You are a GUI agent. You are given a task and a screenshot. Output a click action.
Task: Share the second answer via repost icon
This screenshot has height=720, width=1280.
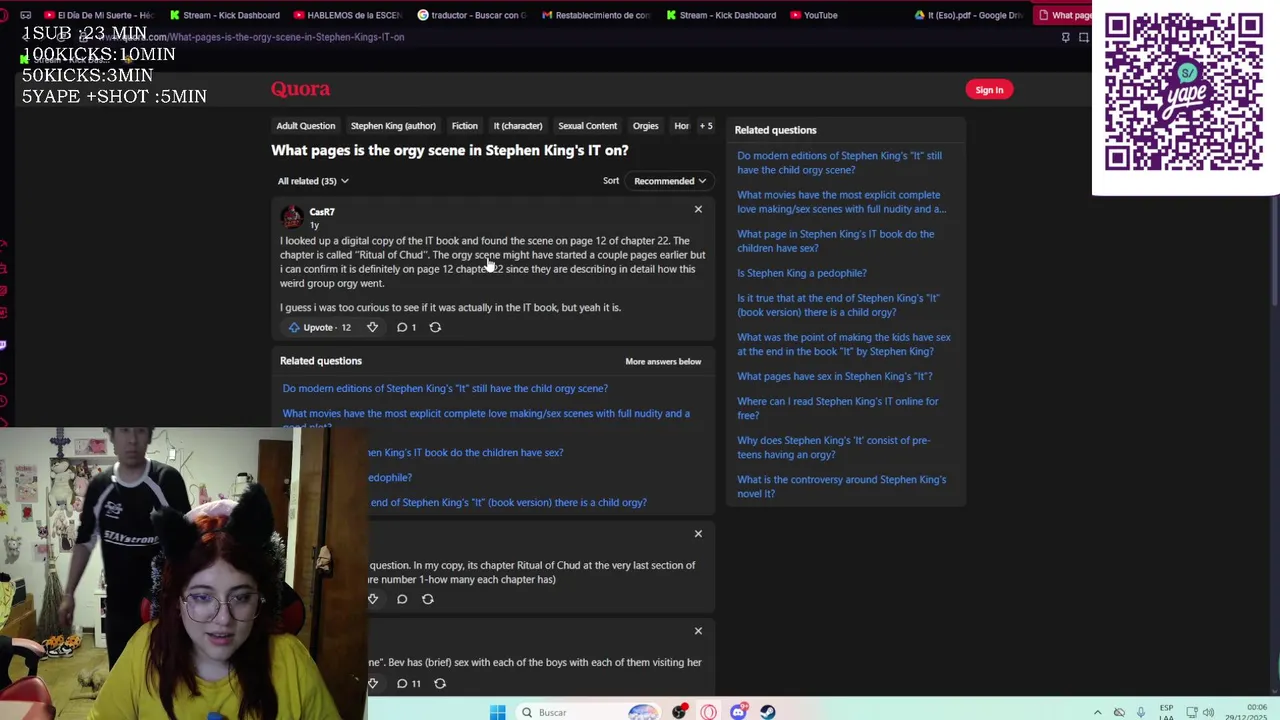[428, 599]
